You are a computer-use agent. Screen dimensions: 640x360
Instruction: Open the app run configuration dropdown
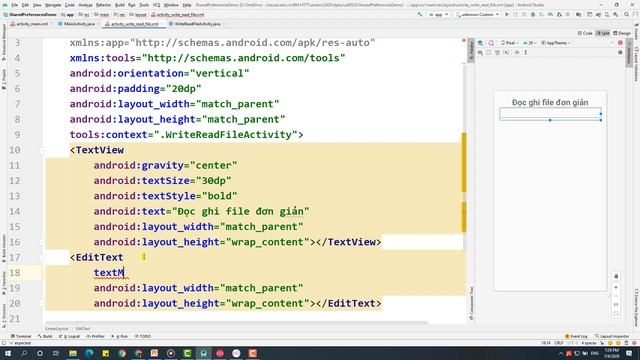[438, 15]
